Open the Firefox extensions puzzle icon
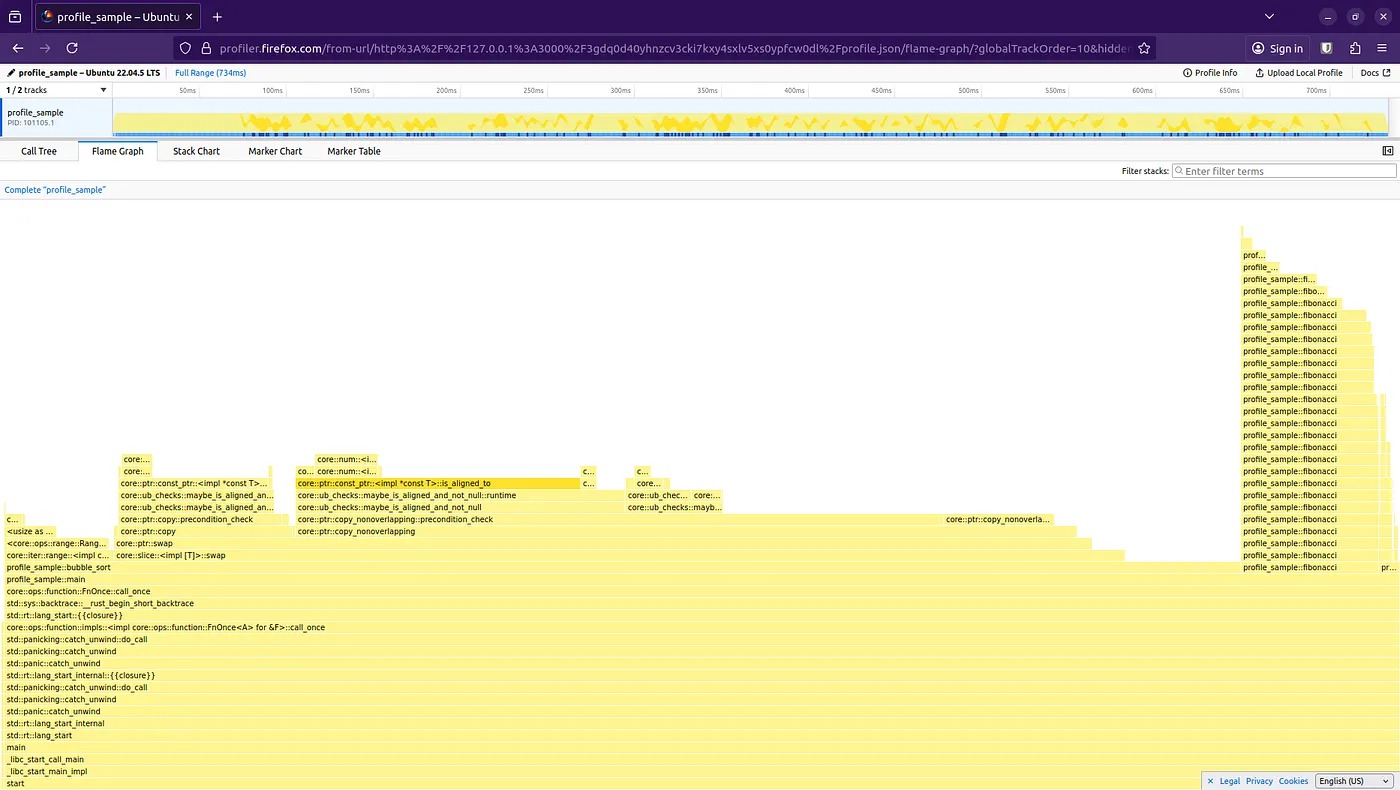This screenshot has width=1400, height=790. (1355, 48)
